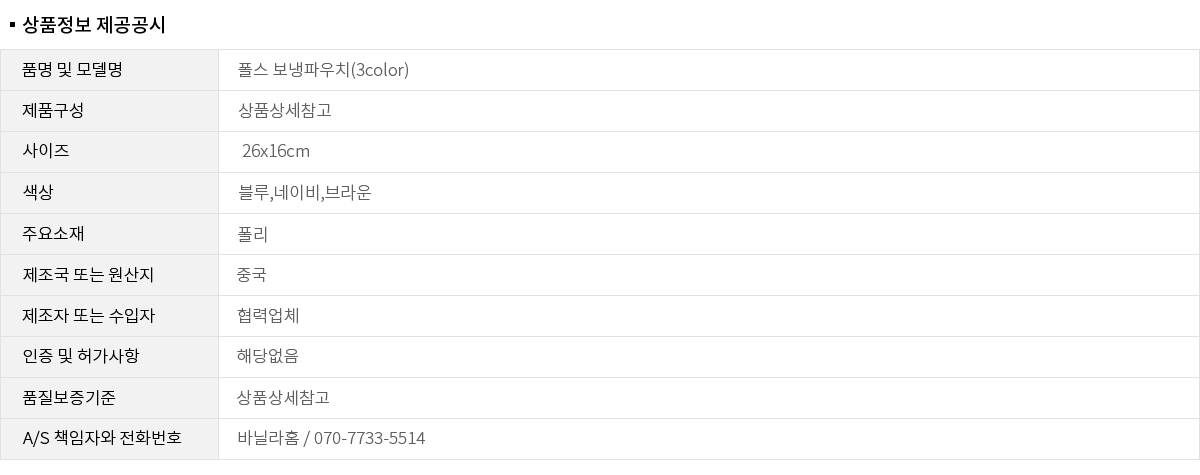The image size is (1200, 475).
Task: Click the 색상 row label
Action: coord(38,193)
